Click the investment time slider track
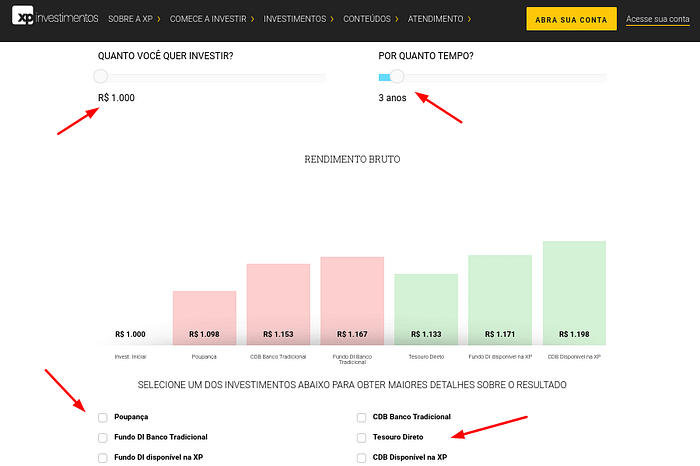Screen dimensions: 700x466 coord(492,77)
